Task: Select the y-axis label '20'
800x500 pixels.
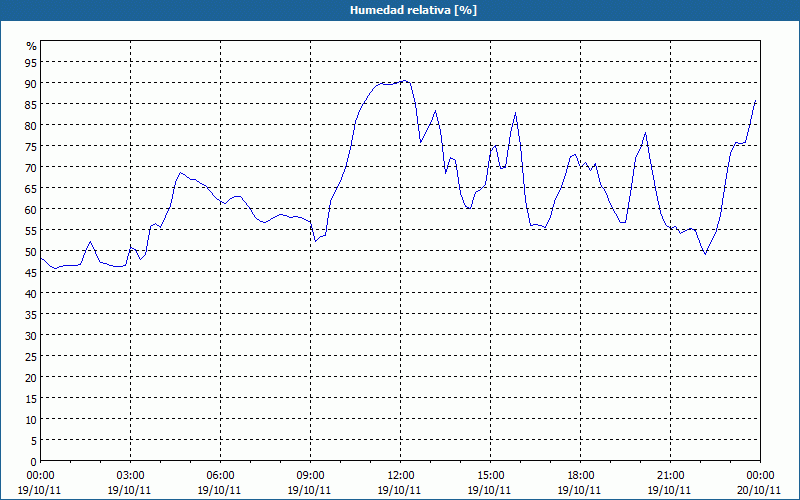Action: (x=32, y=378)
